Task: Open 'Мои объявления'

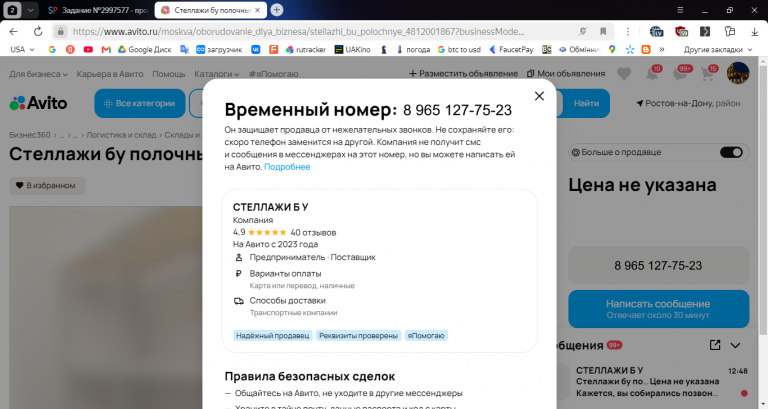Action: pyautogui.click(x=566, y=73)
